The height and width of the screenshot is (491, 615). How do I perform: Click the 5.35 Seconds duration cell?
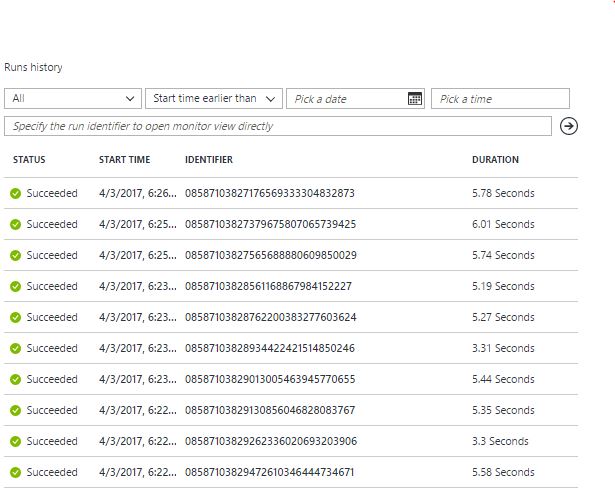pyautogui.click(x=503, y=410)
